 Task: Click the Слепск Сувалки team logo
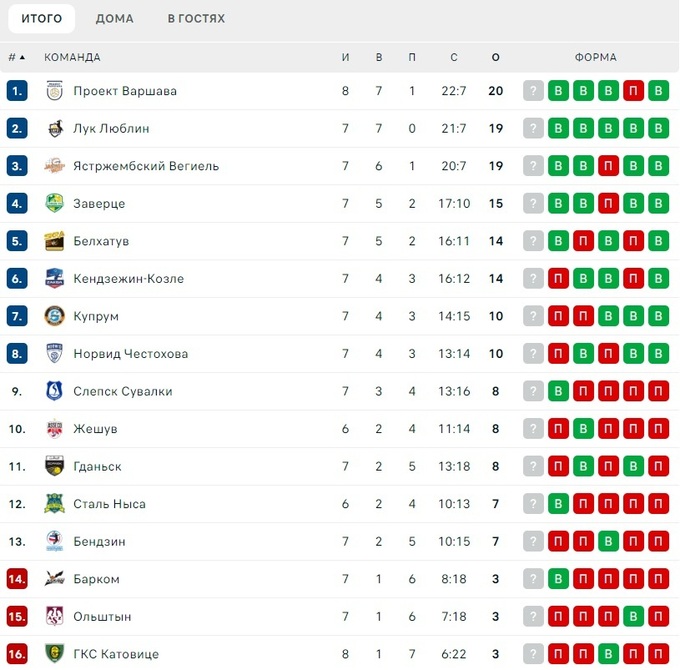pos(55,391)
